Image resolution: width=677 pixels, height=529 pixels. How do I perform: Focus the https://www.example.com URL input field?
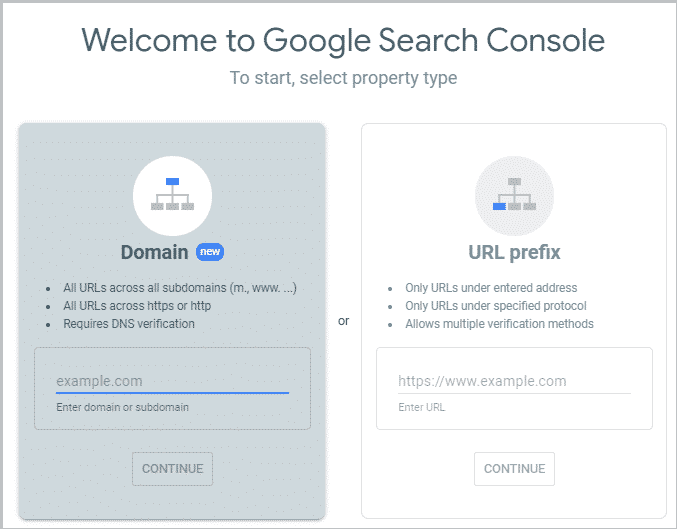[x=514, y=381]
